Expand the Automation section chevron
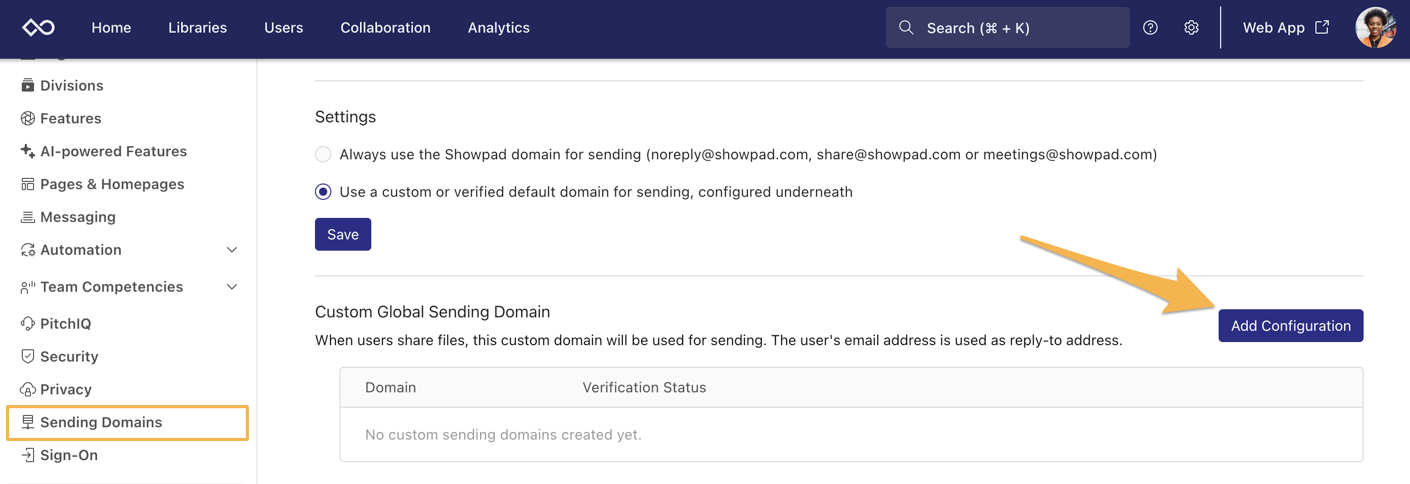 232,250
